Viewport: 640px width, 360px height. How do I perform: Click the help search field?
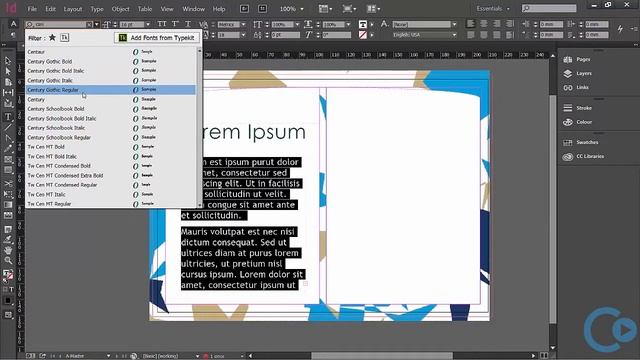[x=549, y=8]
